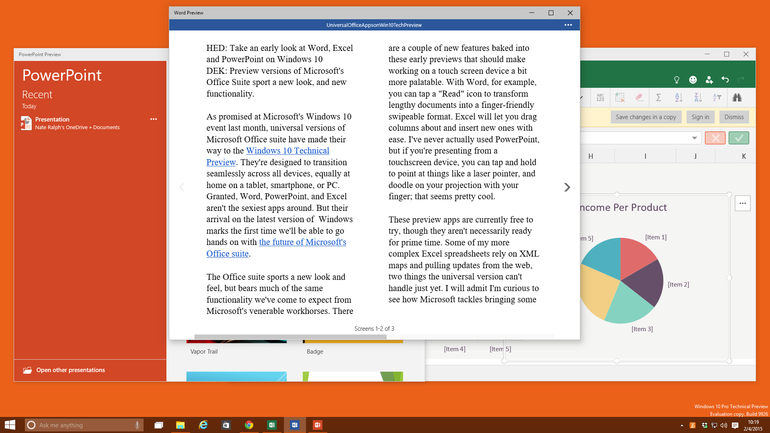Send feedback with the smiley icon in Excel

pos(692,80)
